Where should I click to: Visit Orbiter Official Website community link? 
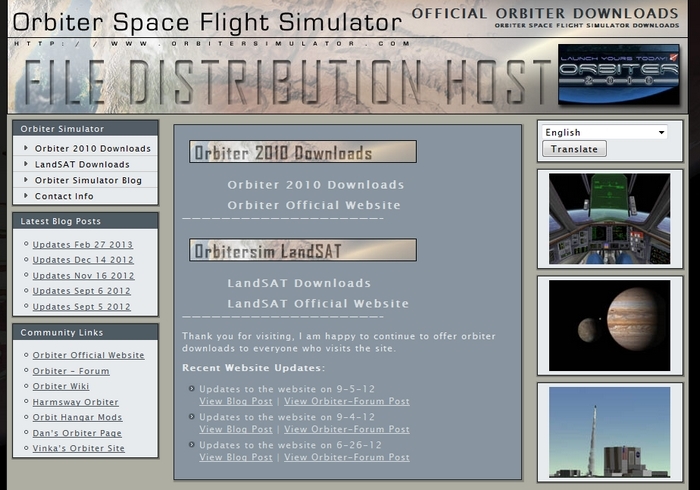88,355
